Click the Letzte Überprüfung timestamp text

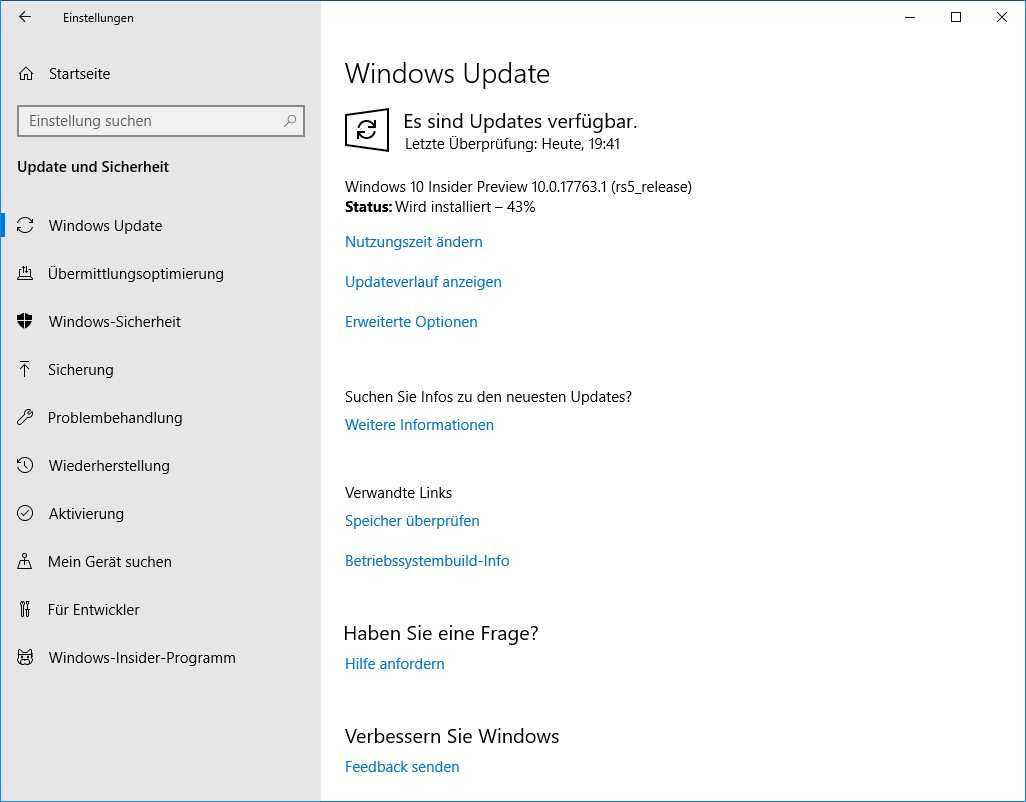tap(512, 144)
